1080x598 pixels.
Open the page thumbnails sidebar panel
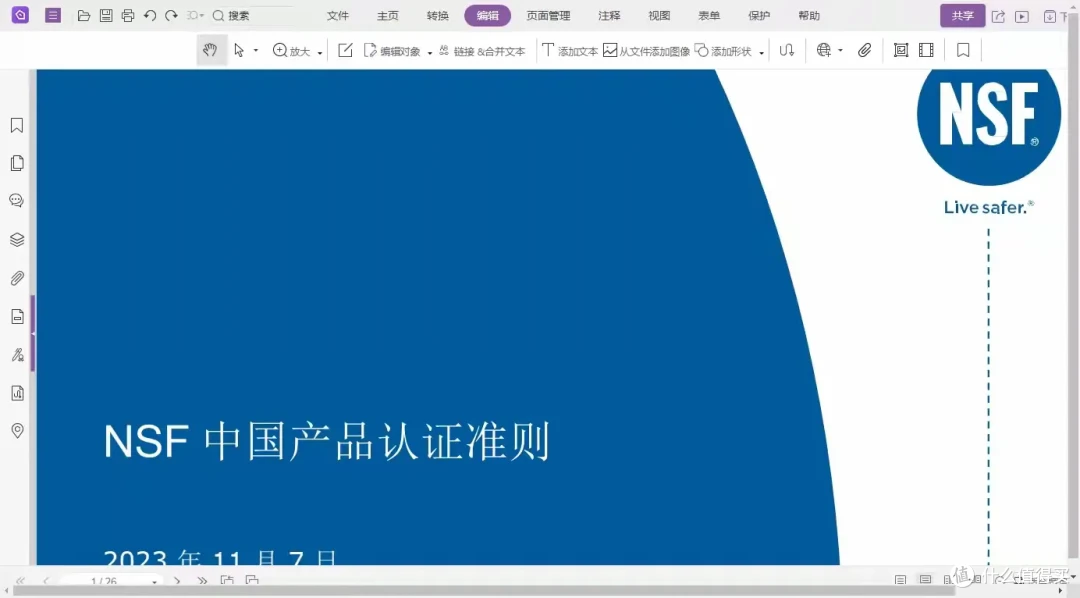17,163
